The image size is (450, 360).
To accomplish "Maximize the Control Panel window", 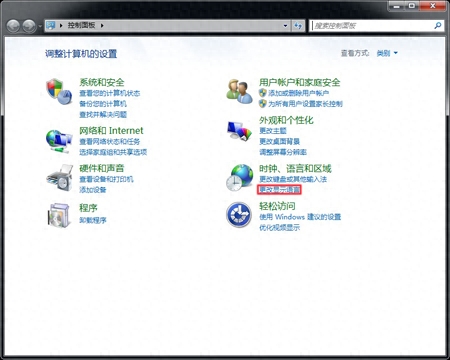I will coord(412,6).
